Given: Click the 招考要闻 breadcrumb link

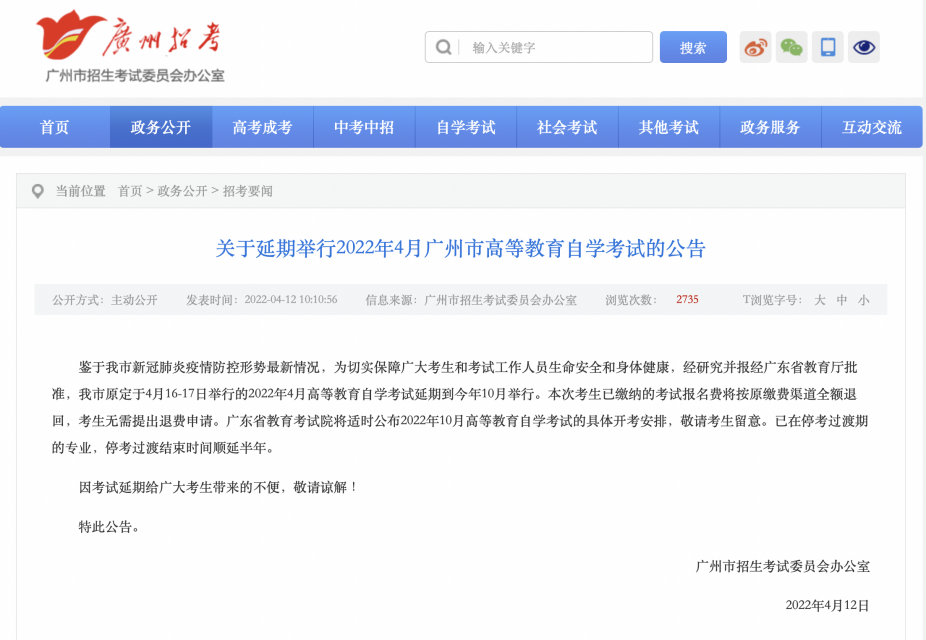Looking at the screenshot, I should click(x=248, y=191).
